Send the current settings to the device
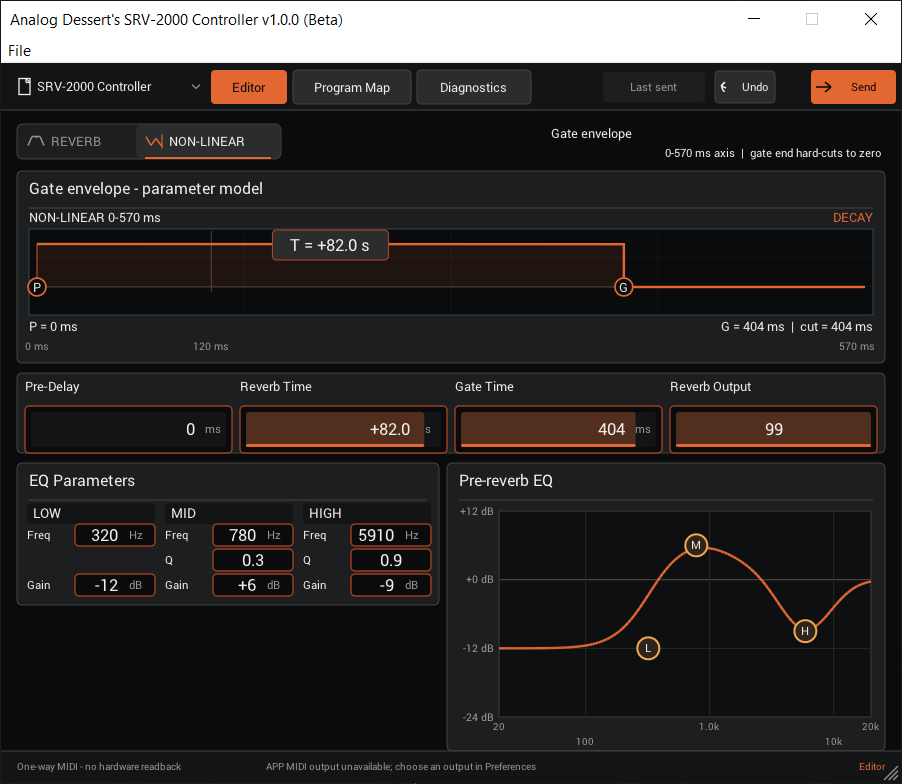Viewport: 902px width, 784px height. (853, 87)
